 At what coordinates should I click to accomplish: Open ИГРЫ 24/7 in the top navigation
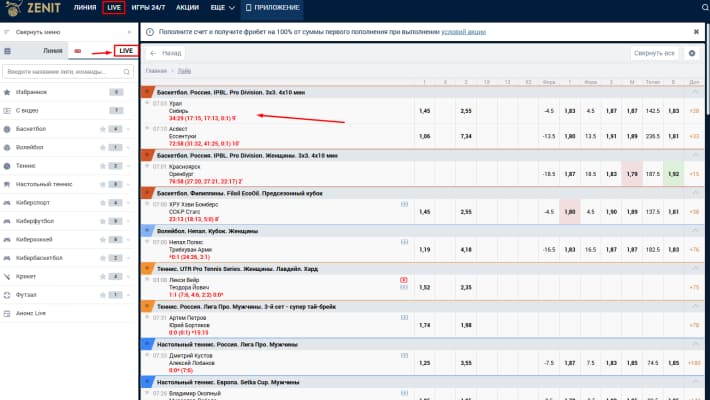tap(148, 8)
